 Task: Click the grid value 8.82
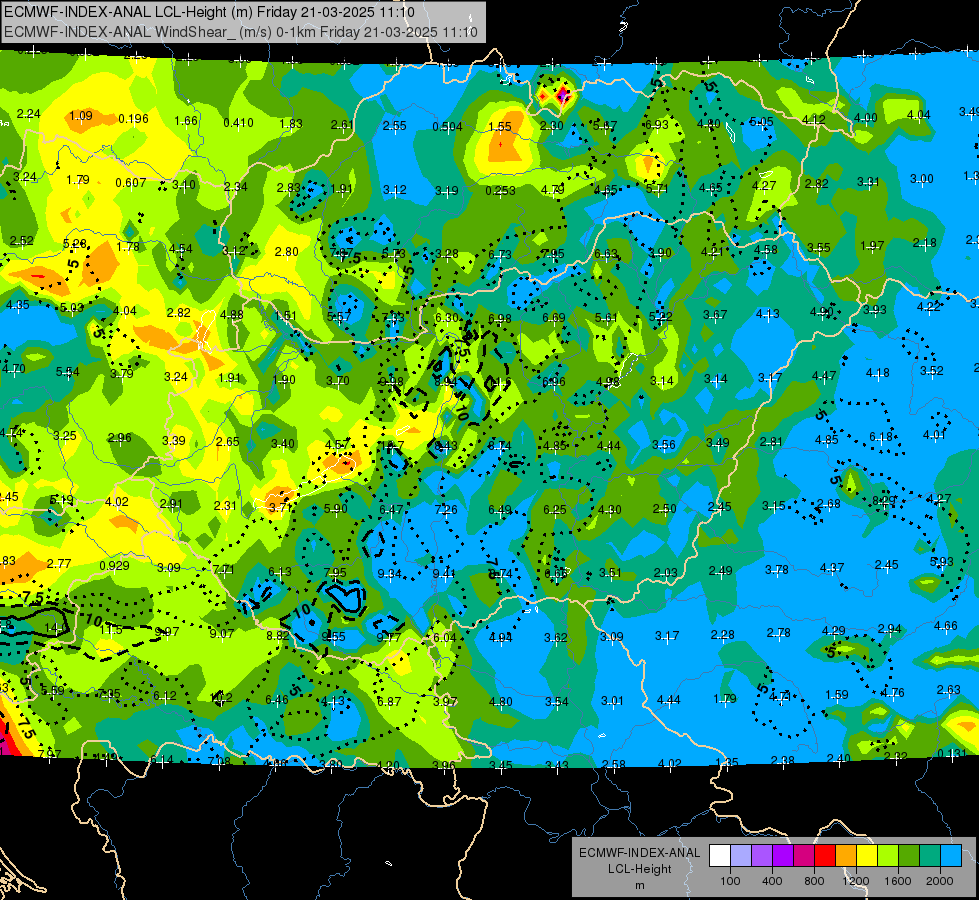tap(278, 635)
